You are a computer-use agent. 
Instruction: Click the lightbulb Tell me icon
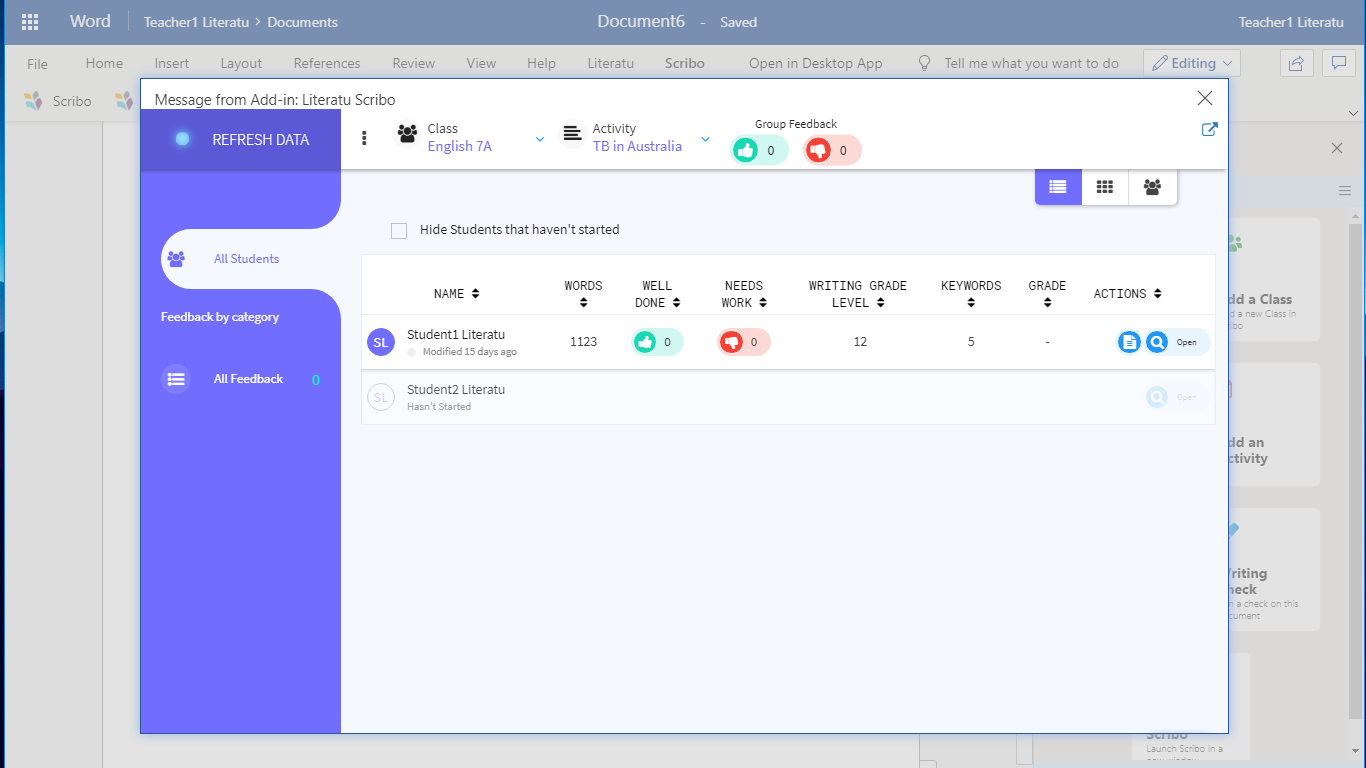pyautogui.click(x=925, y=63)
